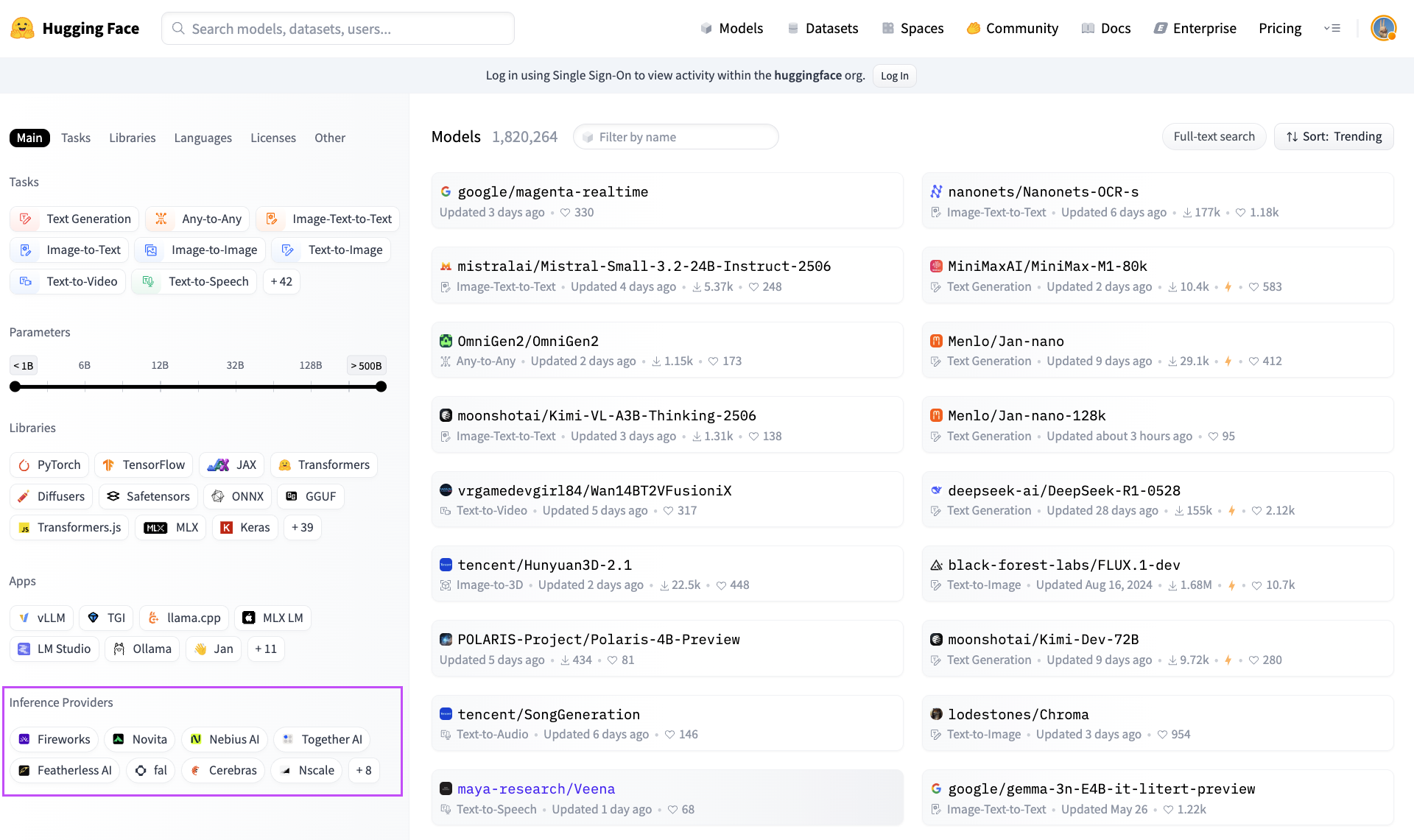The image size is (1414, 840).
Task: Click the Hugging Face logo icon
Action: 22,29
